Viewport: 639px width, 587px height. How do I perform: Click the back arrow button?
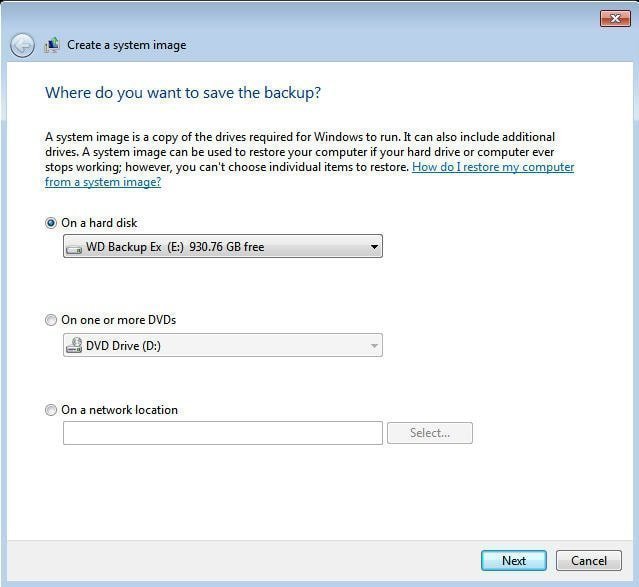(22, 45)
